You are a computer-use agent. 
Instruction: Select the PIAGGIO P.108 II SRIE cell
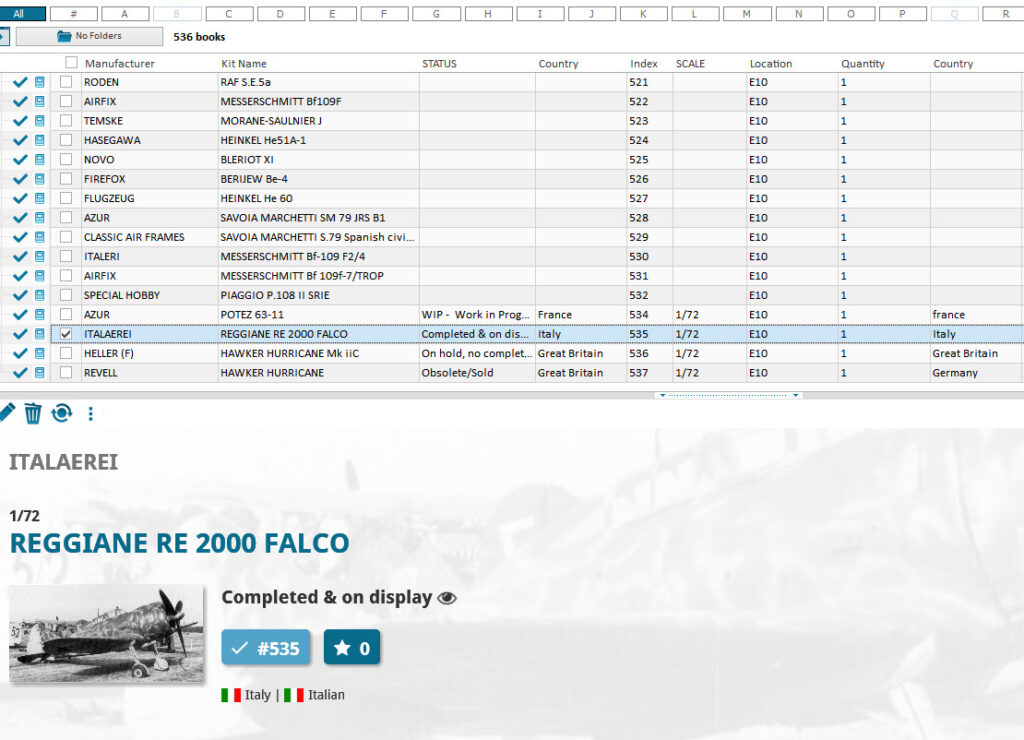tap(319, 295)
